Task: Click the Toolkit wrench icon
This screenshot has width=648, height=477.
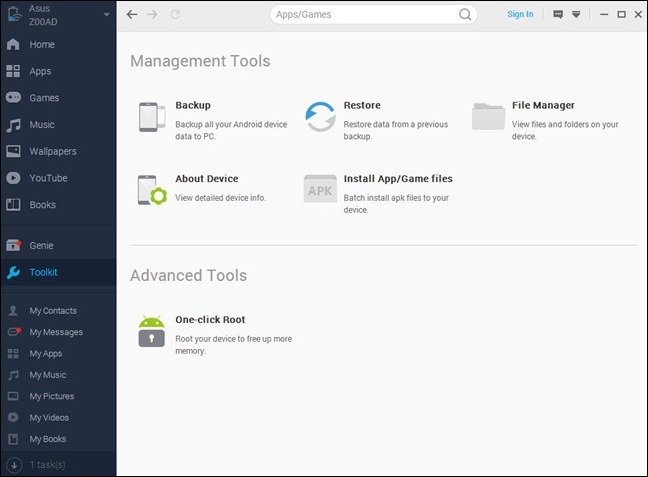Action: pyautogui.click(x=13, y=272)
